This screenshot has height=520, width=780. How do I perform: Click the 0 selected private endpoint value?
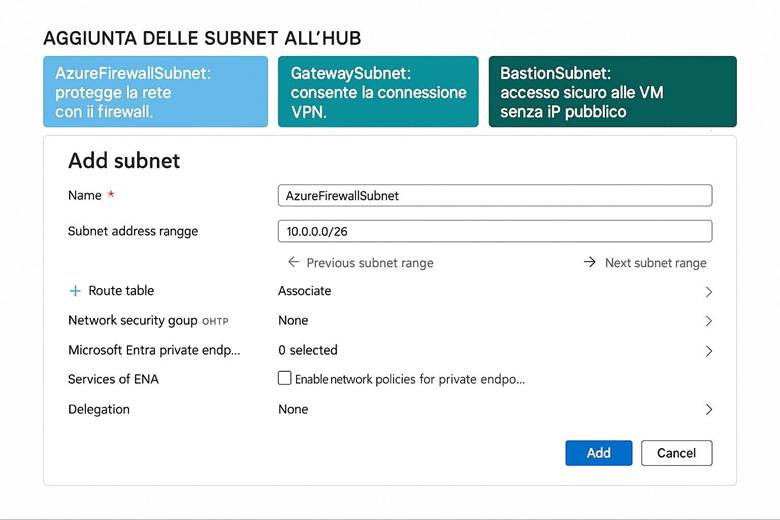(x=308, y=351)
